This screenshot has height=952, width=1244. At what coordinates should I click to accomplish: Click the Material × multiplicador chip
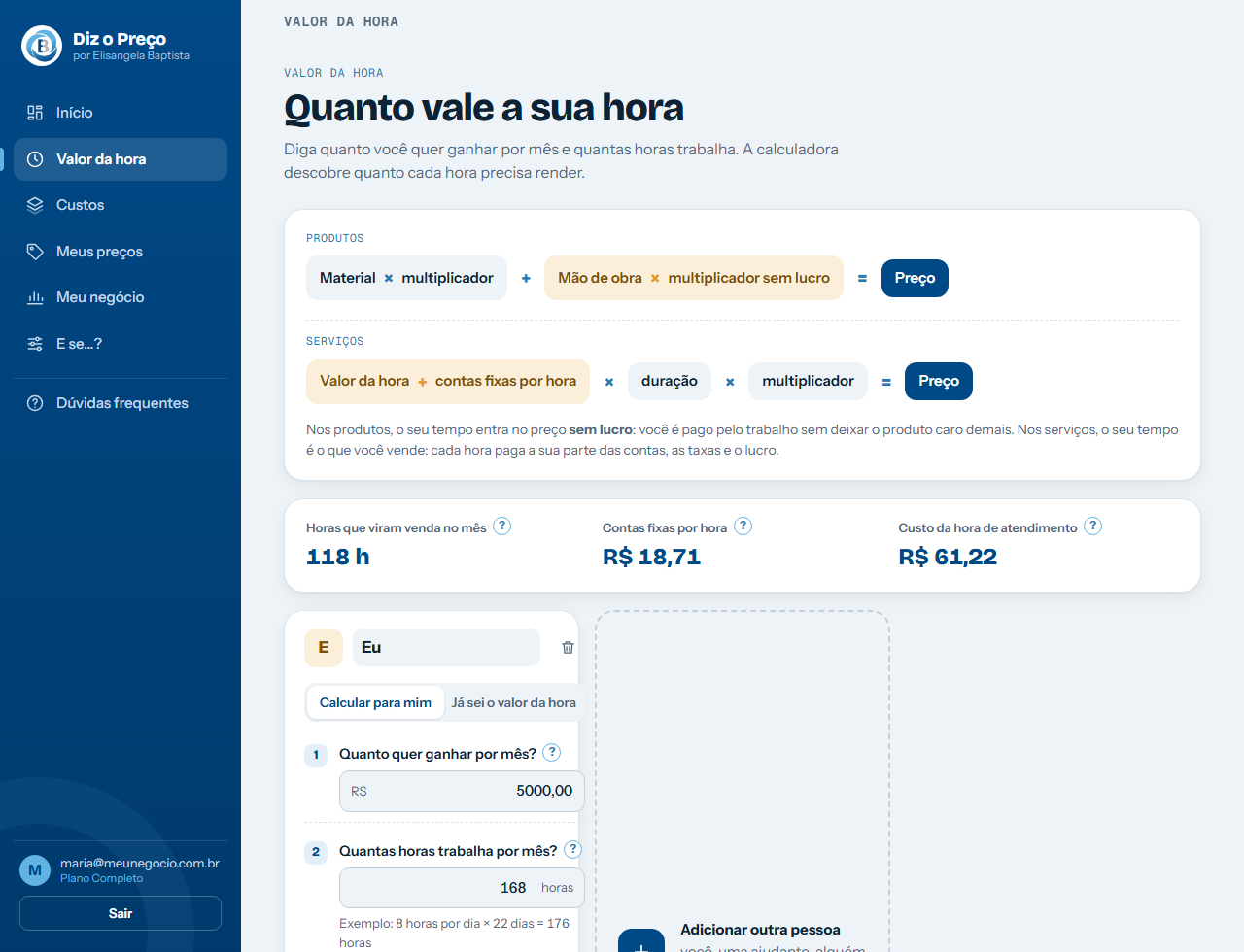[x=406, y=278]
